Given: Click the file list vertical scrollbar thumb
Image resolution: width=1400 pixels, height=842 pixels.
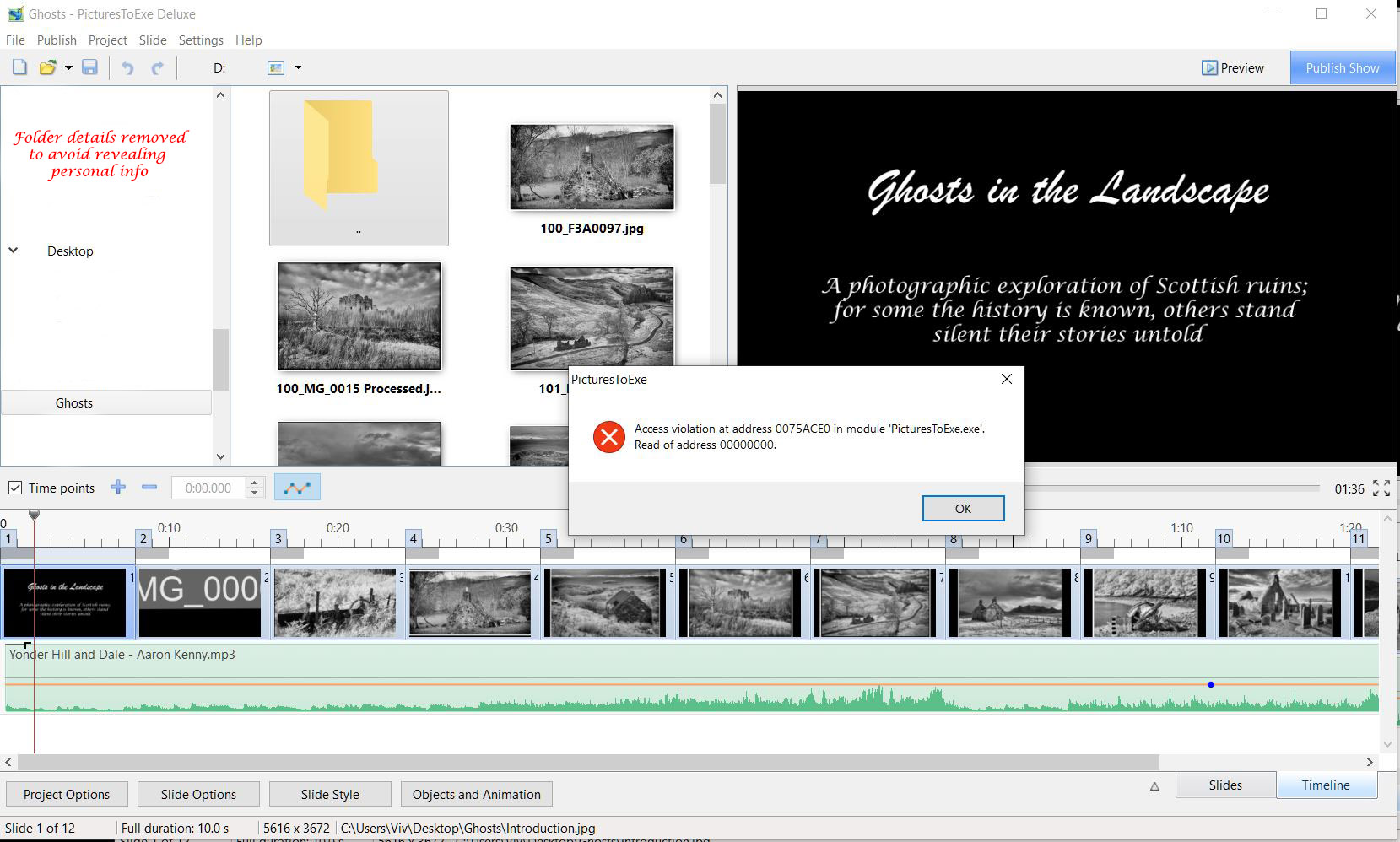Looking at the screenshot, I should 717,144.
